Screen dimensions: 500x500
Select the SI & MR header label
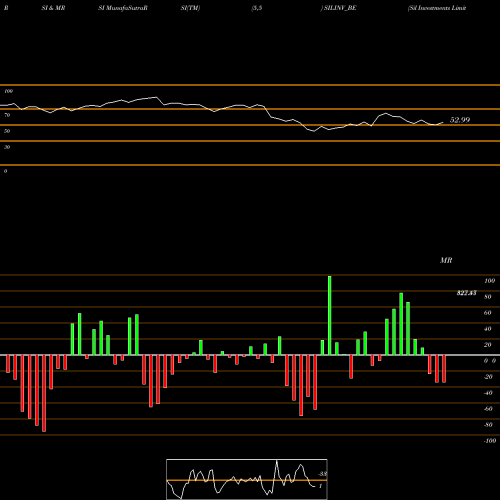coord(53,8)
